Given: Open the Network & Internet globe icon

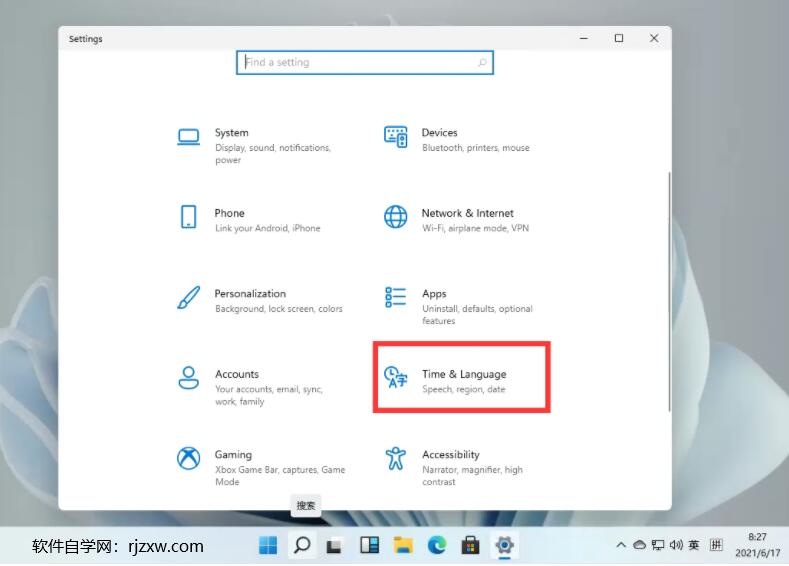Looking at the screenshot, I should click(396, 217).
